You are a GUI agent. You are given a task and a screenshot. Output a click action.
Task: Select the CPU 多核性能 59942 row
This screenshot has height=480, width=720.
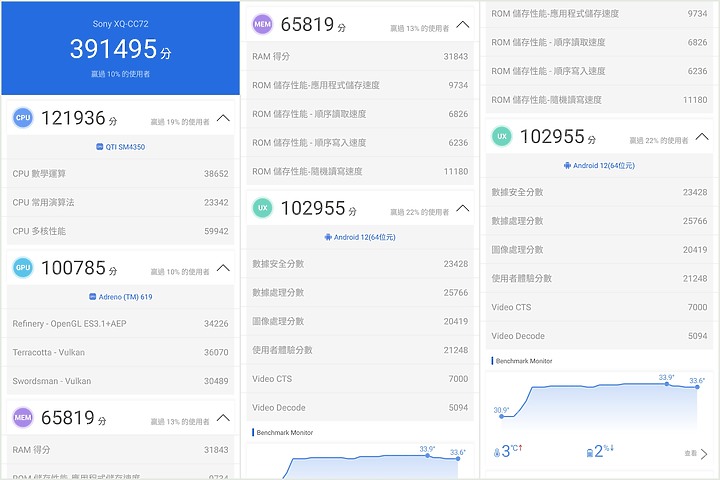pos(120,231)
